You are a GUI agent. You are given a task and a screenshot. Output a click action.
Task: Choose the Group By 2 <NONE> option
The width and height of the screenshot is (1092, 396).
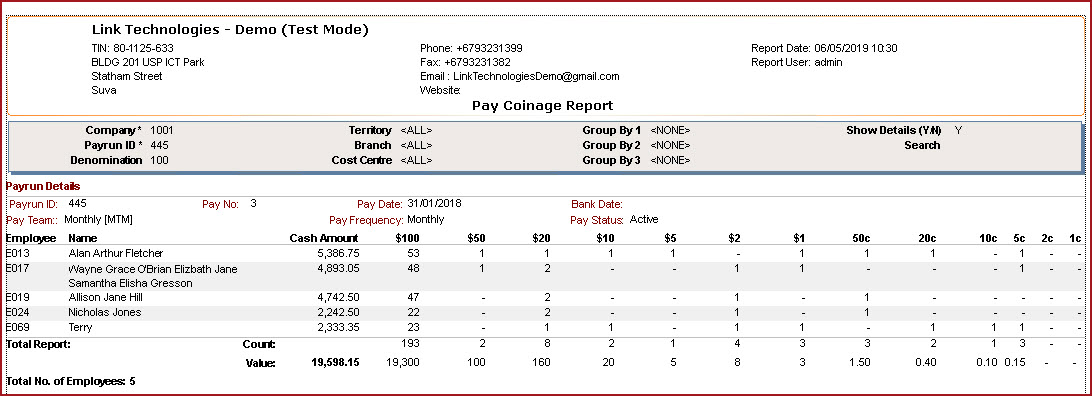[x=670, y=145]
